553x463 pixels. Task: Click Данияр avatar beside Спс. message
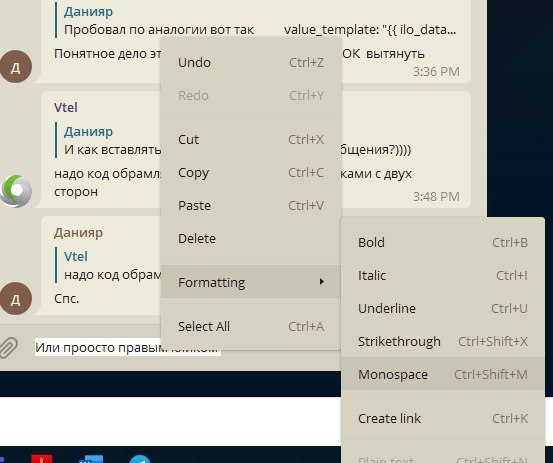tap(16, 299)
